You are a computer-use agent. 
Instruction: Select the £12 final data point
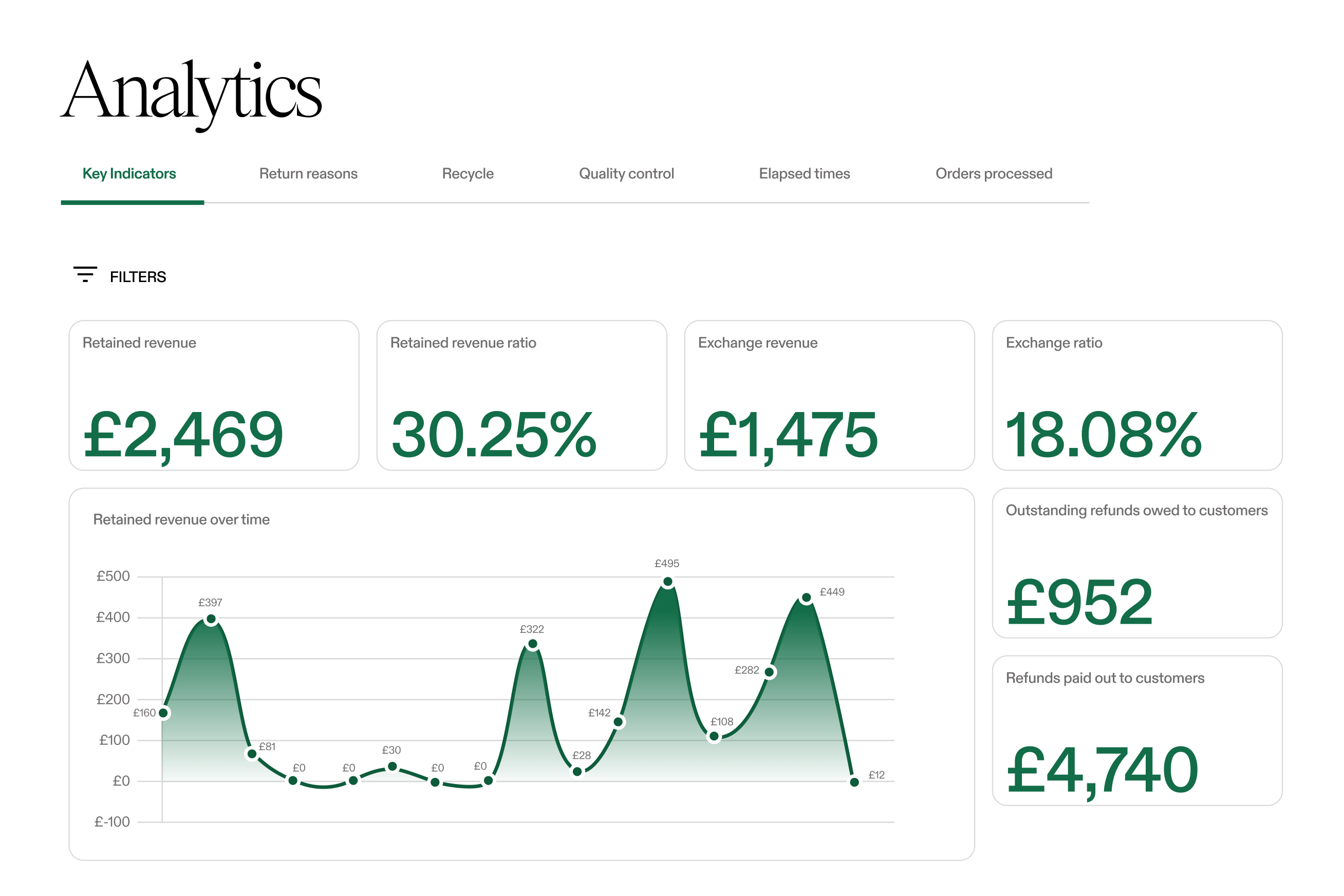tap(854, 782)
